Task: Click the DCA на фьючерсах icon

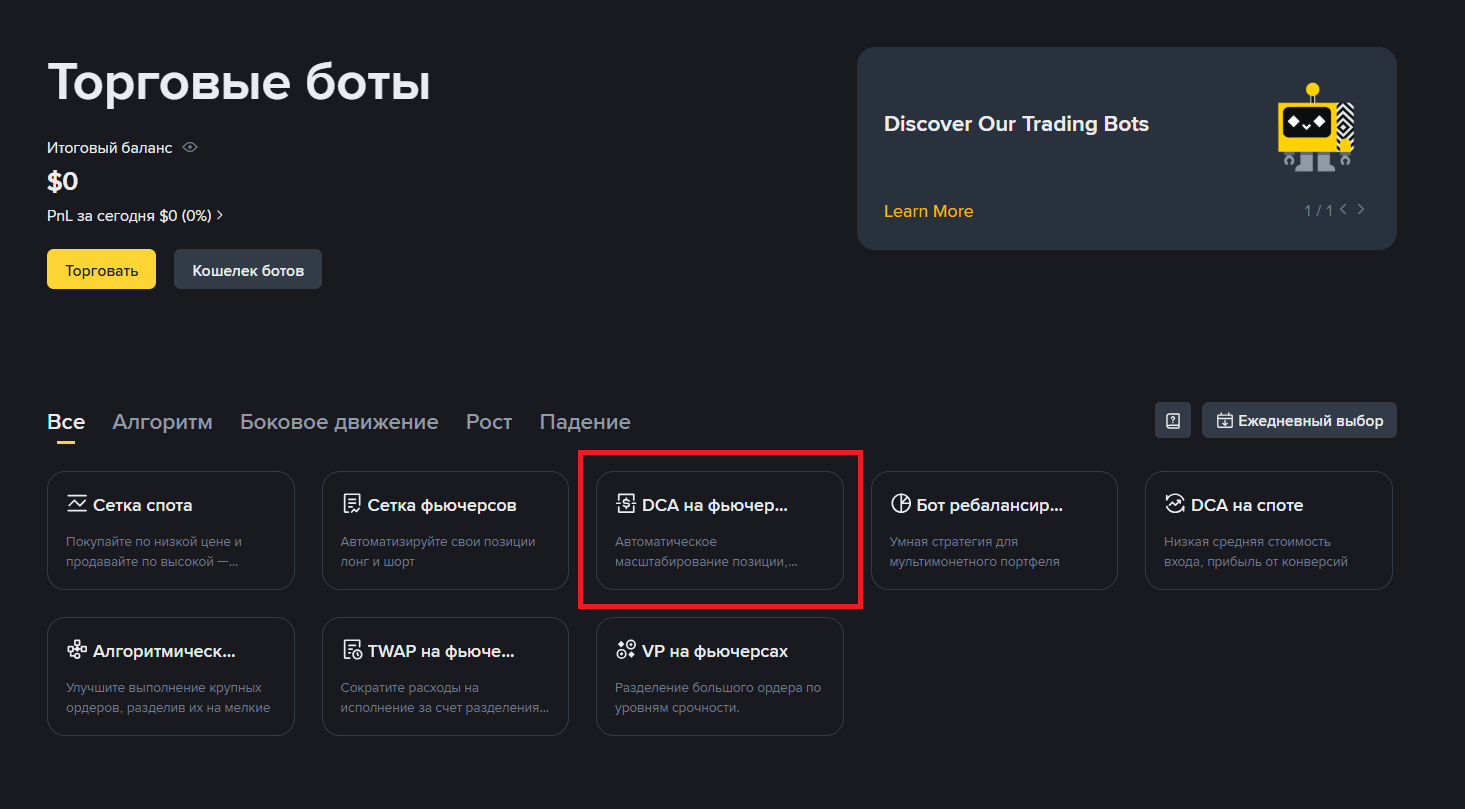Action: [x=626, y=504]
